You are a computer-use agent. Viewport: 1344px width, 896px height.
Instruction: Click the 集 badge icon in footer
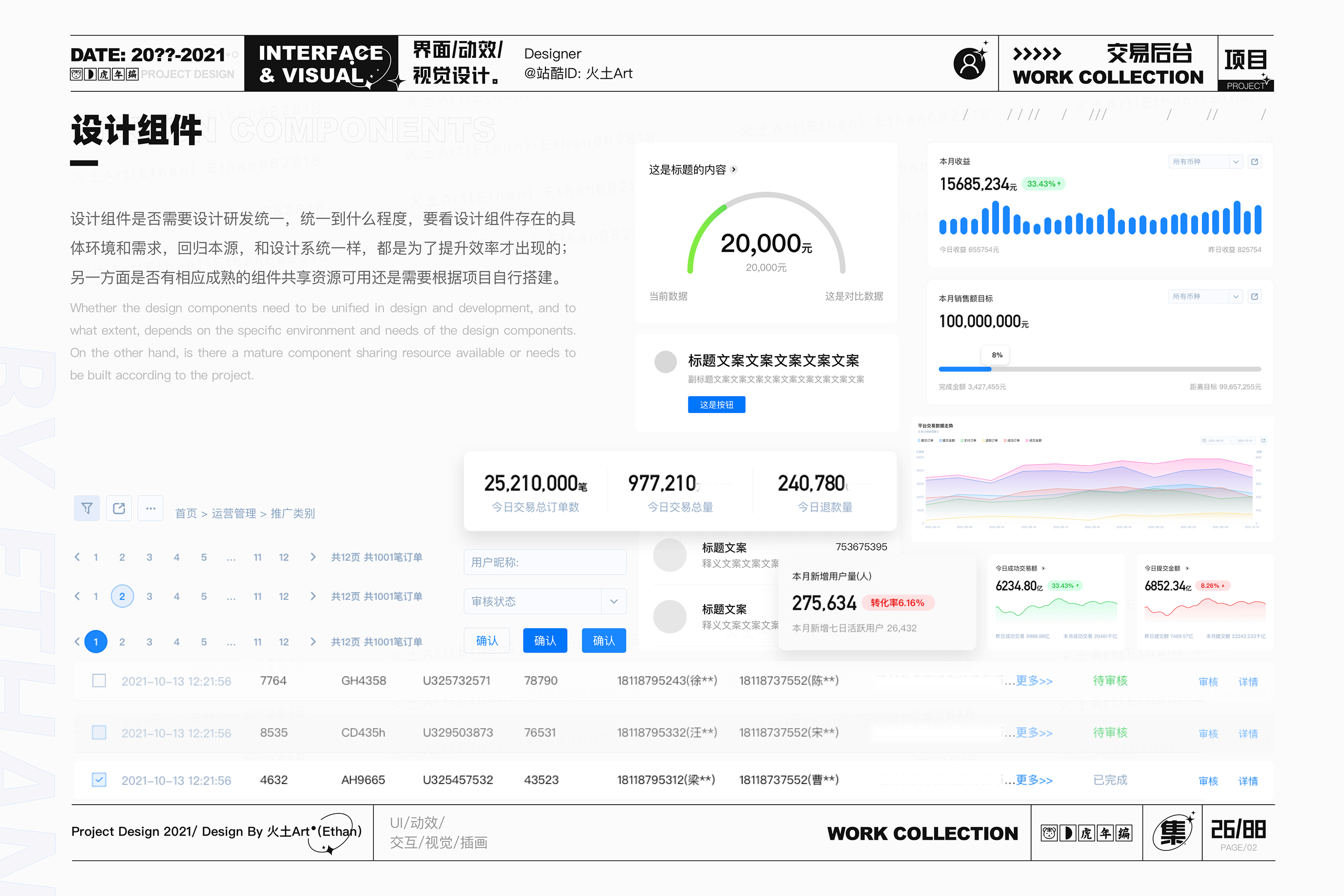pyautogui.click(x=1172, y=832)
